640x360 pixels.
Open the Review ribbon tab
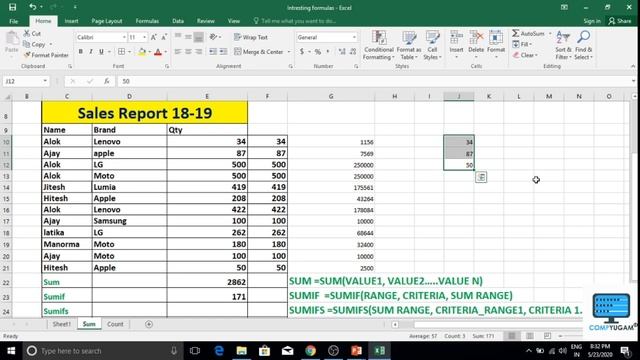[206, 21]
